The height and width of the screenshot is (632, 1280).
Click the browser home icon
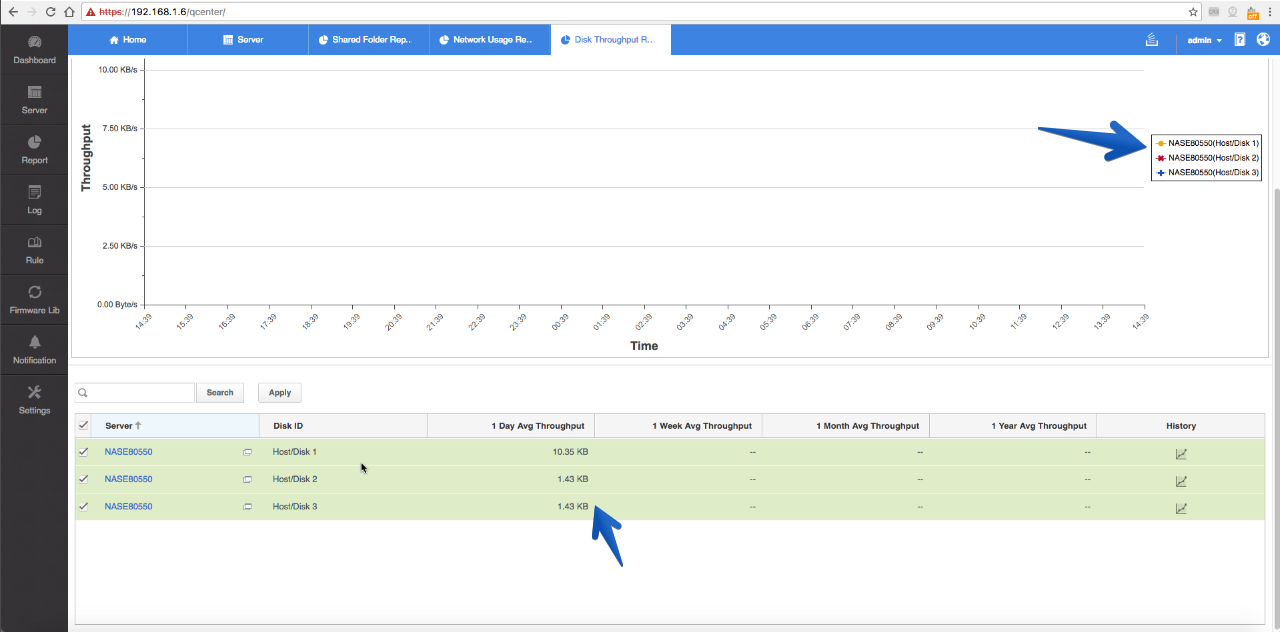tap(69, 12)
